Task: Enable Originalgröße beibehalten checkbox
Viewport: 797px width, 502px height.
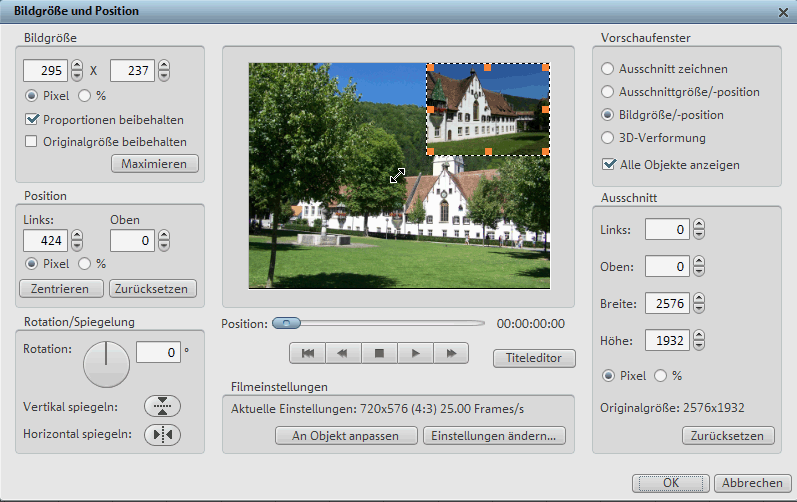Action: 32,141
